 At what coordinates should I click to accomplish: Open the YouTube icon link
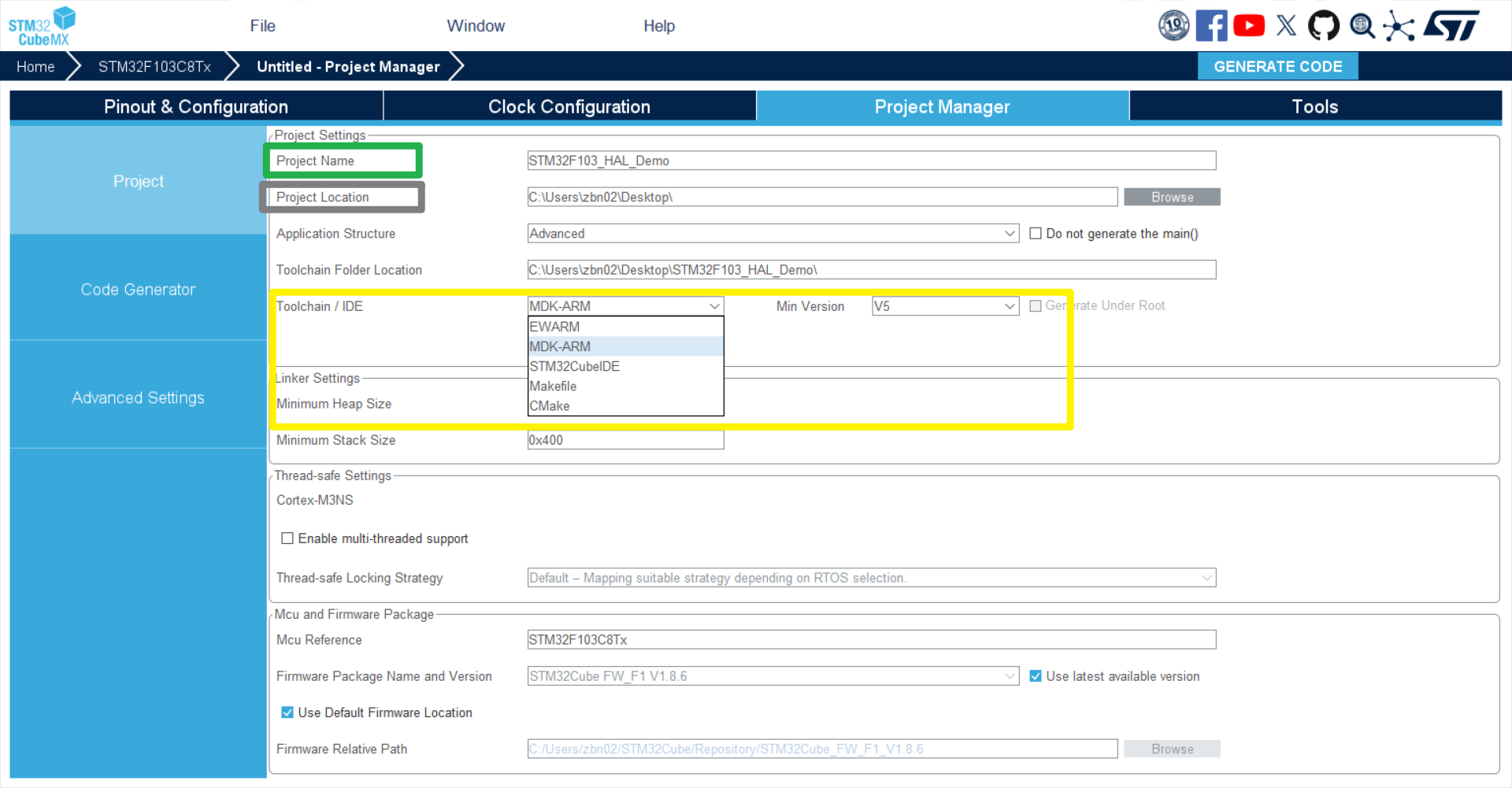click(1249, 26)
